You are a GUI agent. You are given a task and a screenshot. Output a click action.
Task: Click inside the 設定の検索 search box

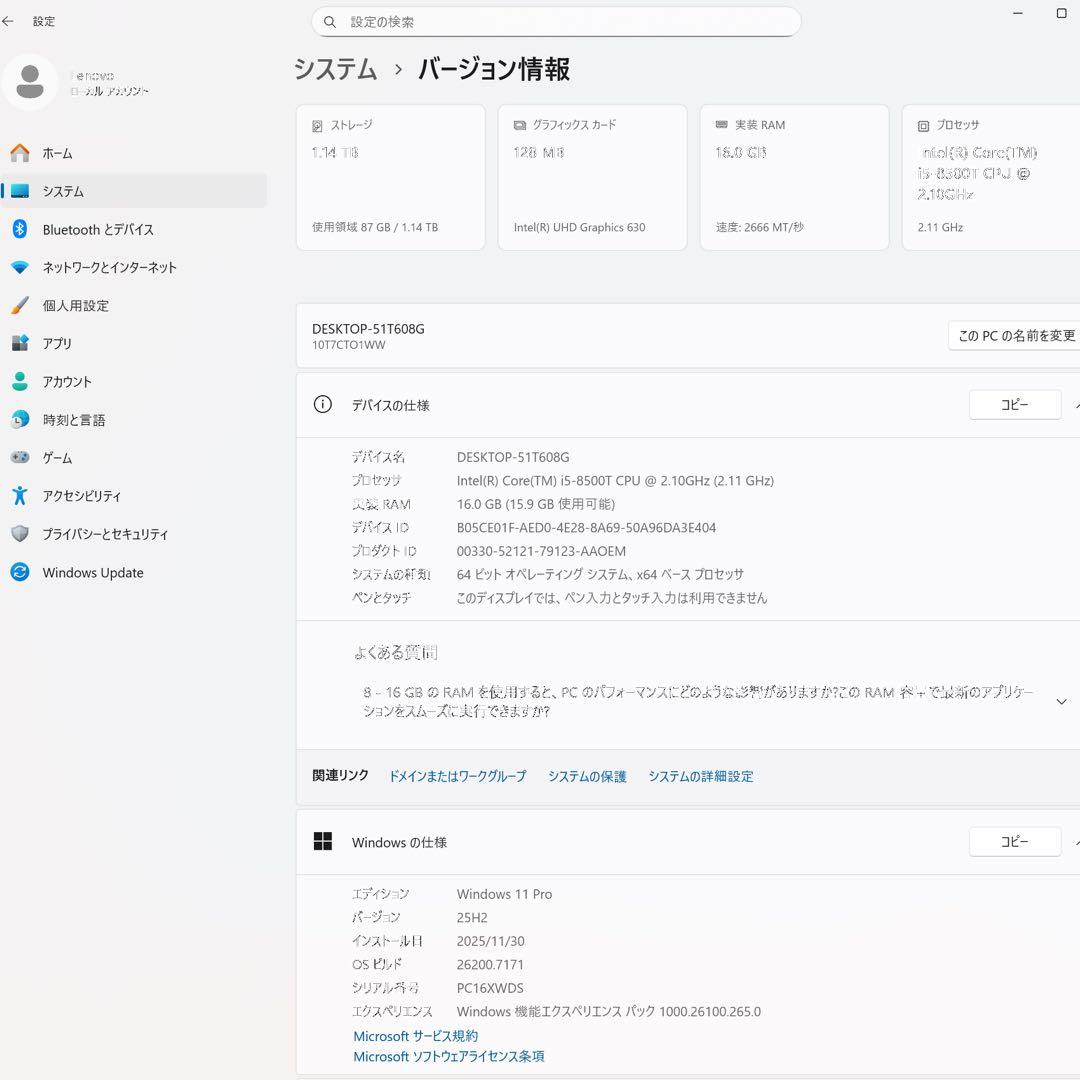556,21
